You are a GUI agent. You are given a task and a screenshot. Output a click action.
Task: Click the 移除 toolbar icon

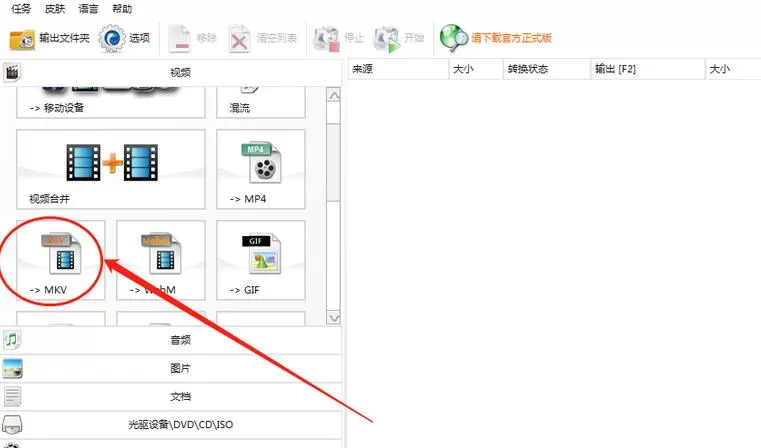coord(179,38)
